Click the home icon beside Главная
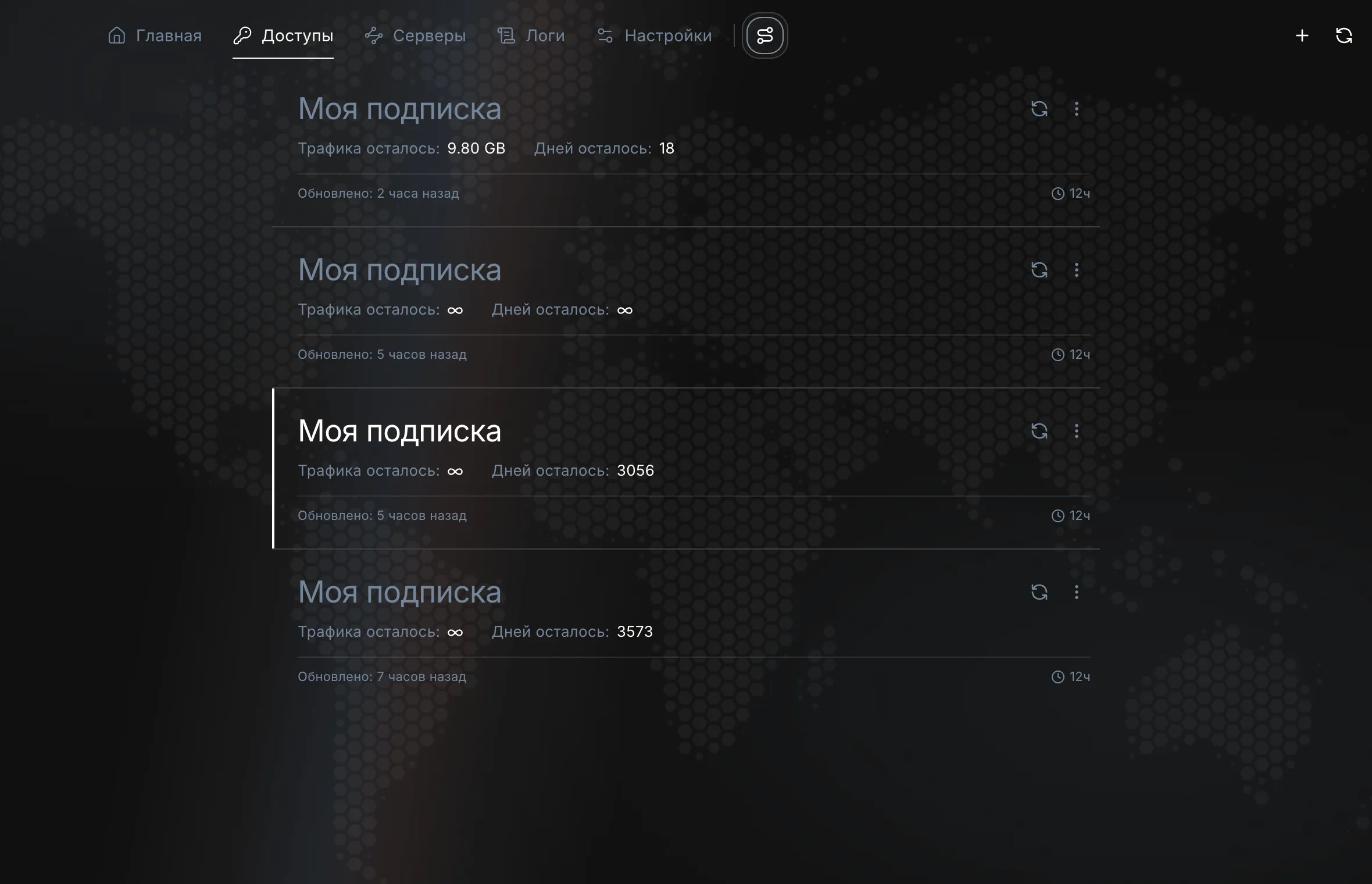The width and height of the screenshot is (1372, 884). point(117,35)
